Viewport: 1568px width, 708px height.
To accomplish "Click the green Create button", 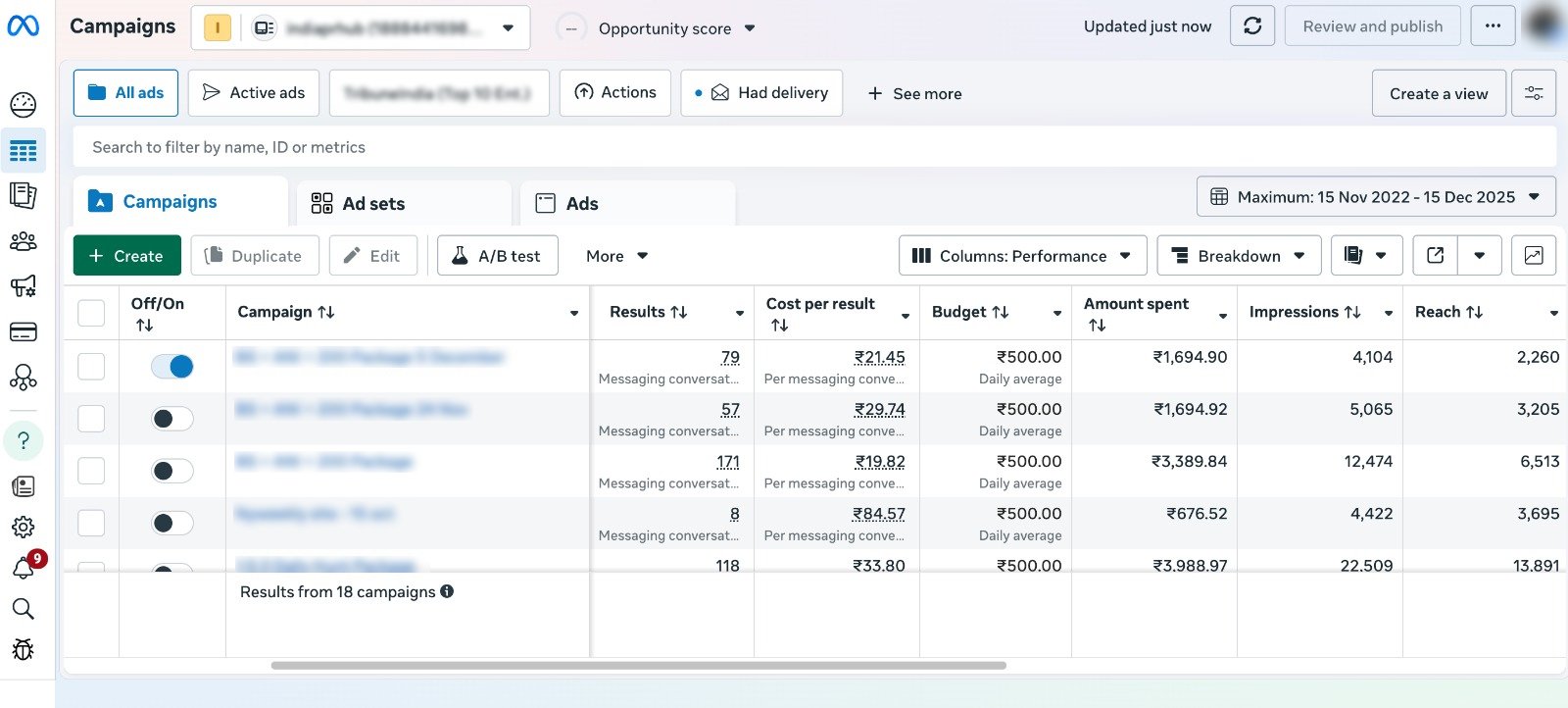I will tap(126, 256).
